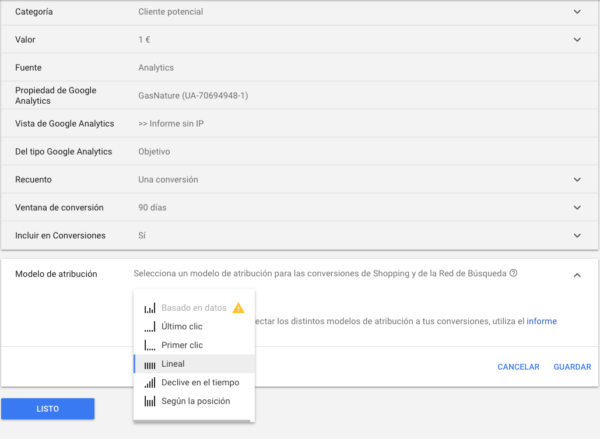Click the Selecciona un modelo de atribución text

[x=320, y=274]
